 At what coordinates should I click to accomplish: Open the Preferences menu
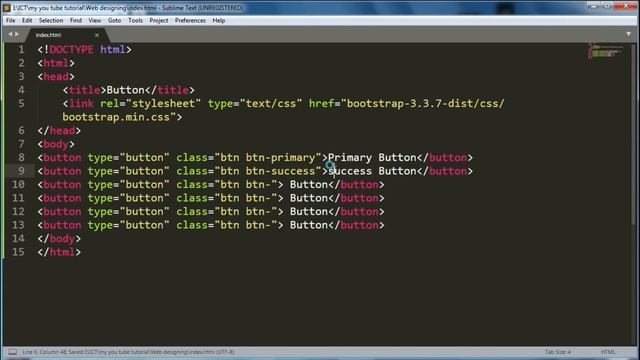(190, 20)
